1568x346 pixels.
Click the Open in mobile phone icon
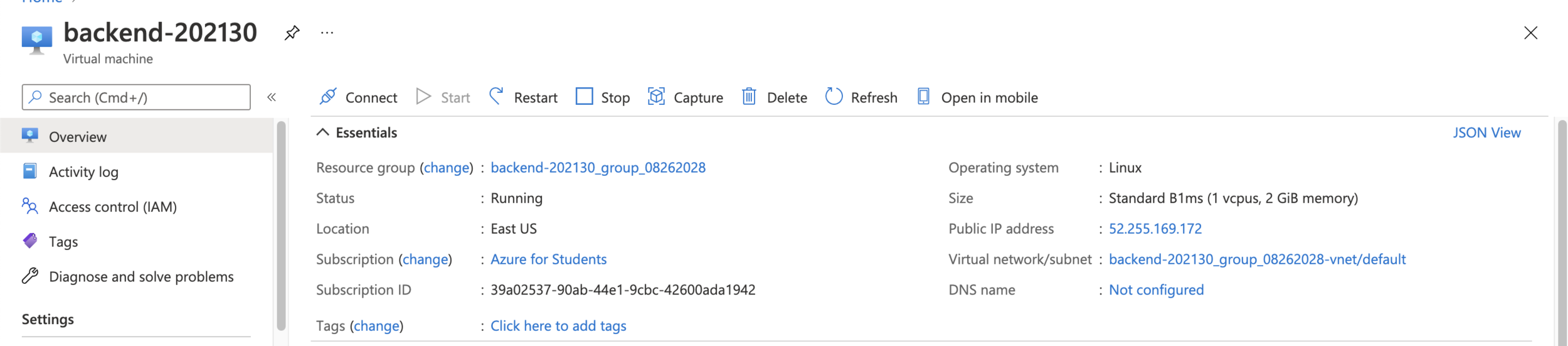(x=923, y=97)
